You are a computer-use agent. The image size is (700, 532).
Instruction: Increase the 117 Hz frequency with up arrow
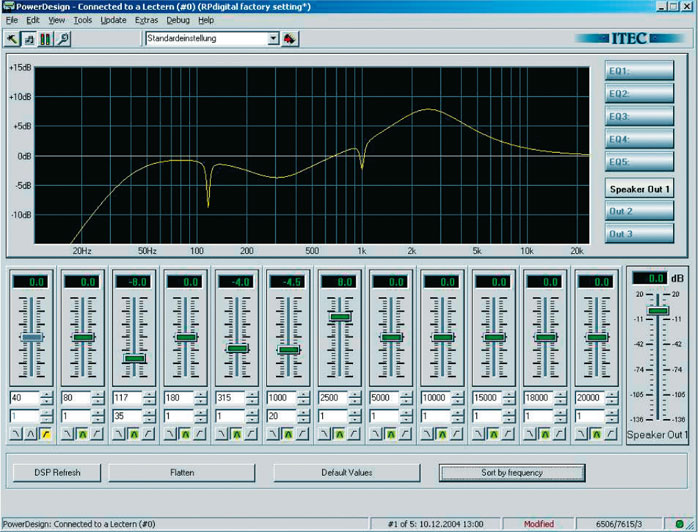[x=151, y=393]
